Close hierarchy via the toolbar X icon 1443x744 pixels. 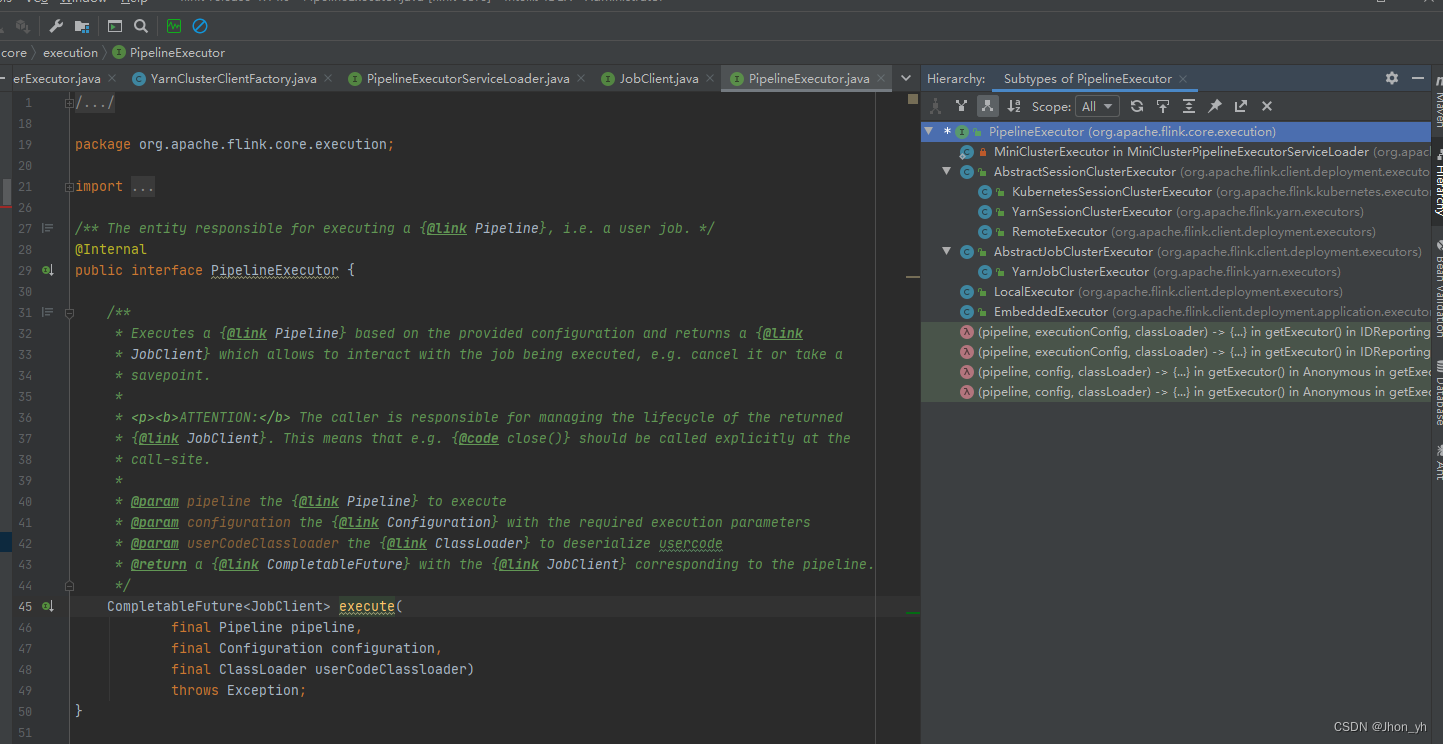coord(1267,106)
